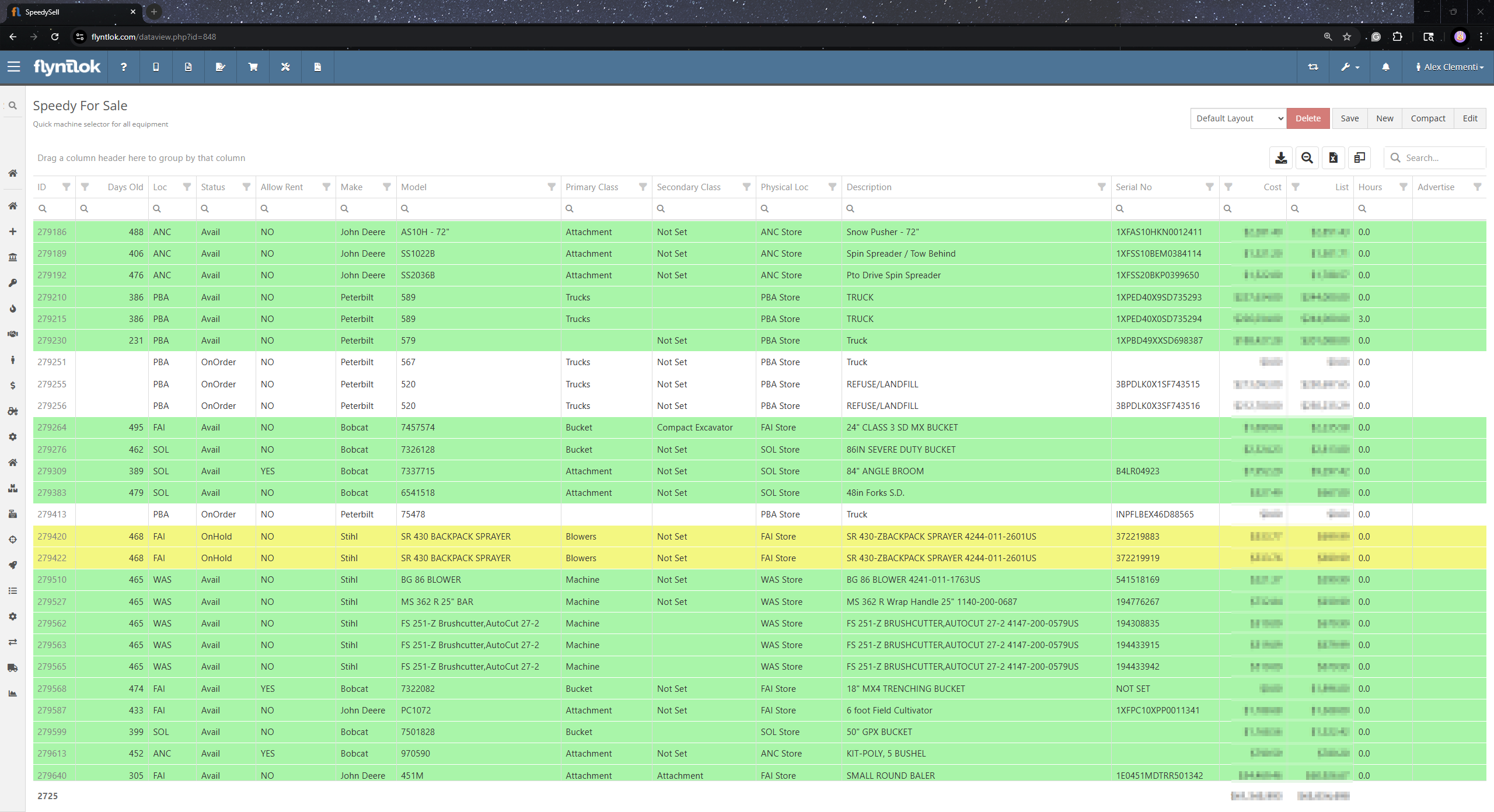Screen dimensions: 1494x812
Task: Open the shopping cart icon
Action: tap(253, 67)
